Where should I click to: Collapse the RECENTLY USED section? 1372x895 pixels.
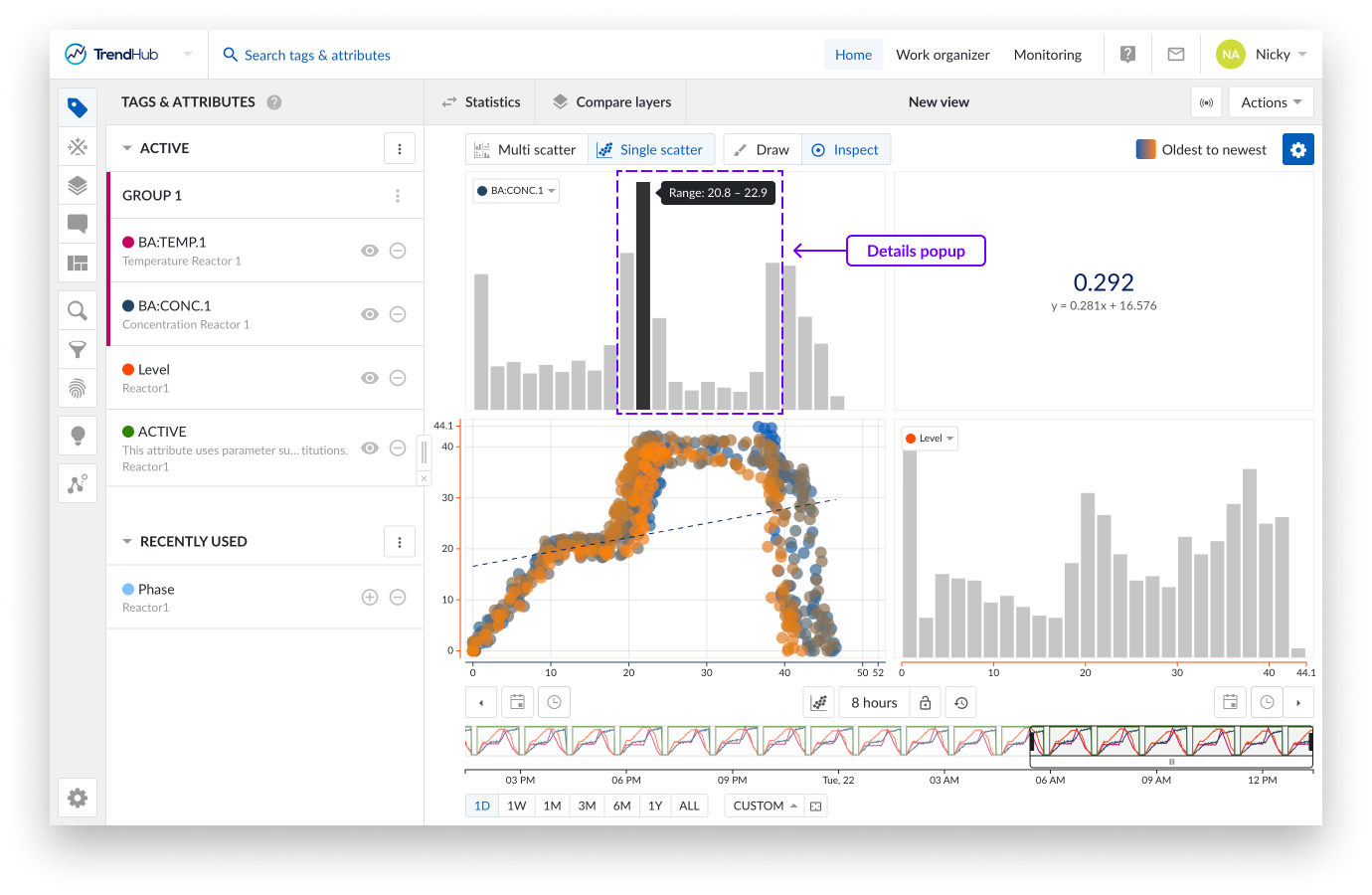pyautogui.click(x=127, y=542)
